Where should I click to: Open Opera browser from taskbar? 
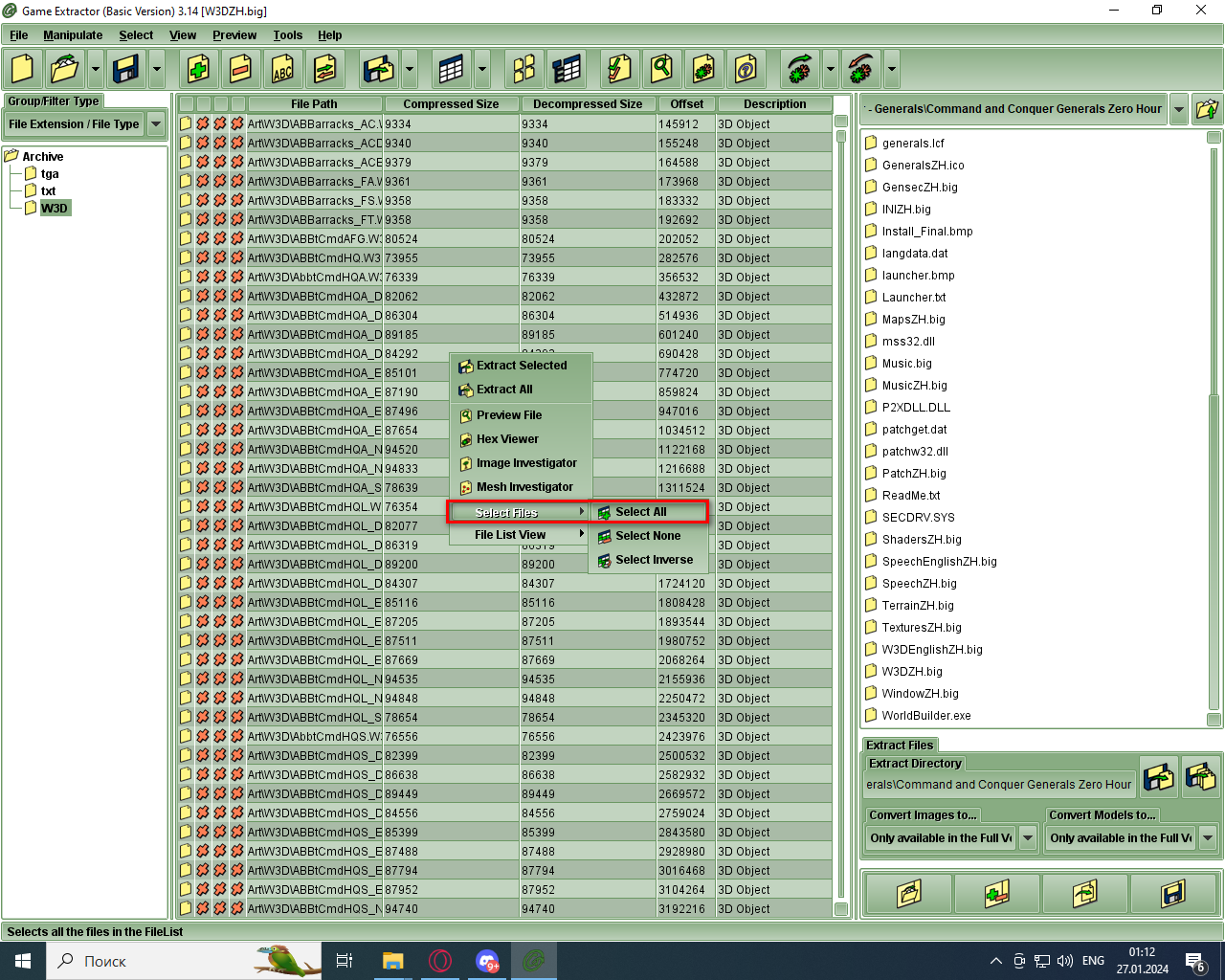[x=440, y=961]
